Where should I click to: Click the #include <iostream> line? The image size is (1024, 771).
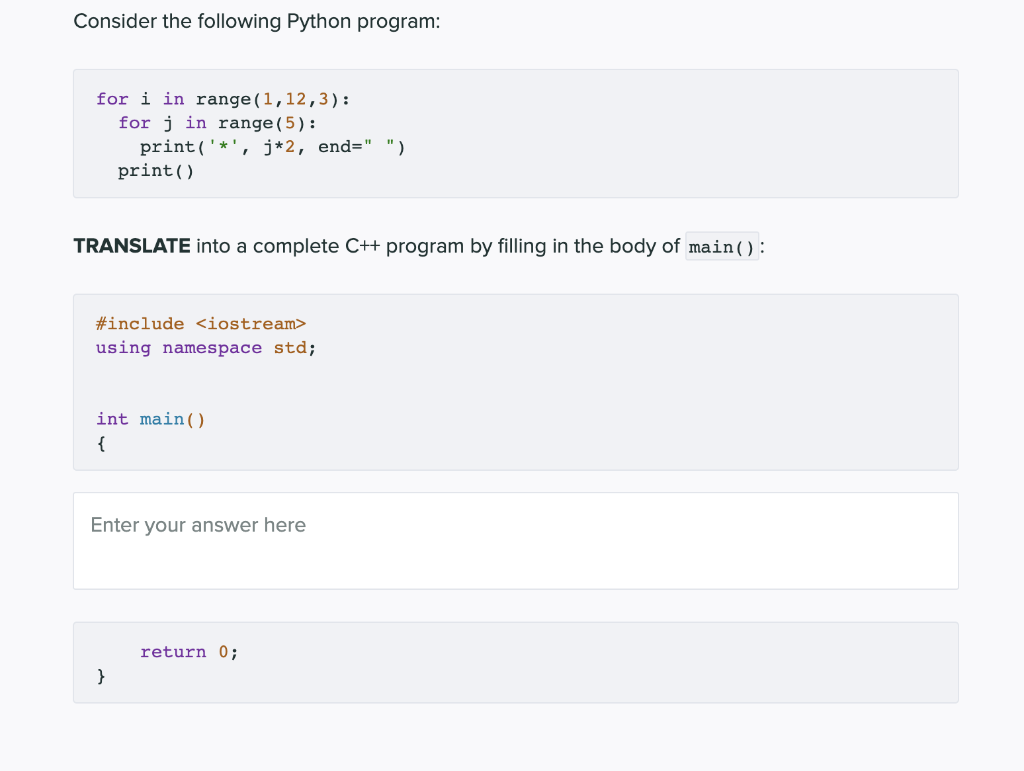coord(200,323)
